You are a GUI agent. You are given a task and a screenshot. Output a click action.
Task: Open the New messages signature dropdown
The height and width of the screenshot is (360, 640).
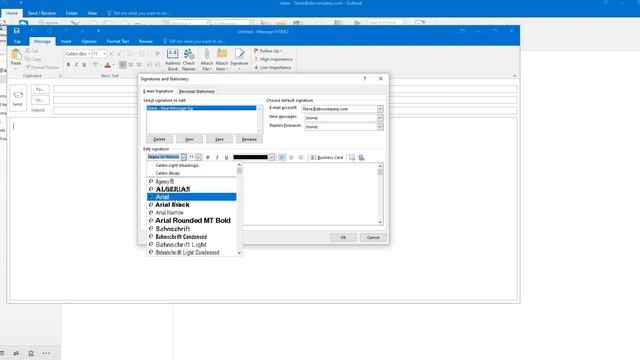pyautogui.click(x=380, y=118)
